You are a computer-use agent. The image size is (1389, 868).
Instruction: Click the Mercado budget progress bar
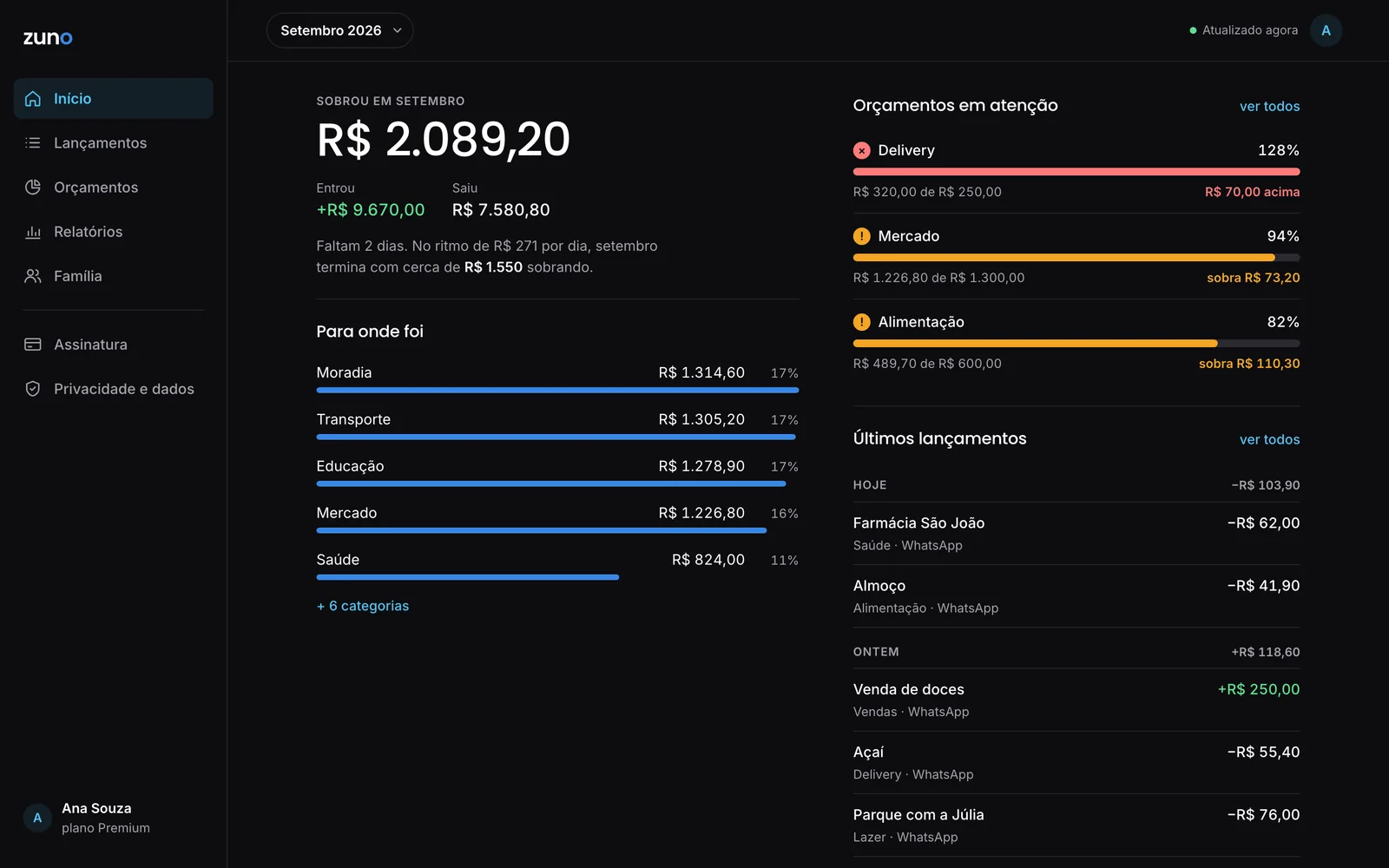(1076, 258)
